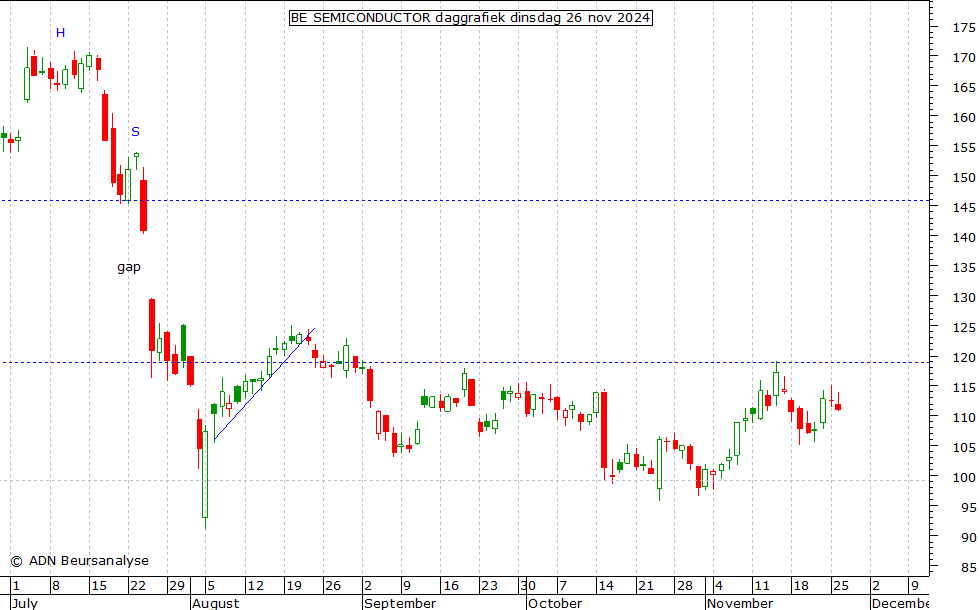Click date label "22" in July

point(138,586)
